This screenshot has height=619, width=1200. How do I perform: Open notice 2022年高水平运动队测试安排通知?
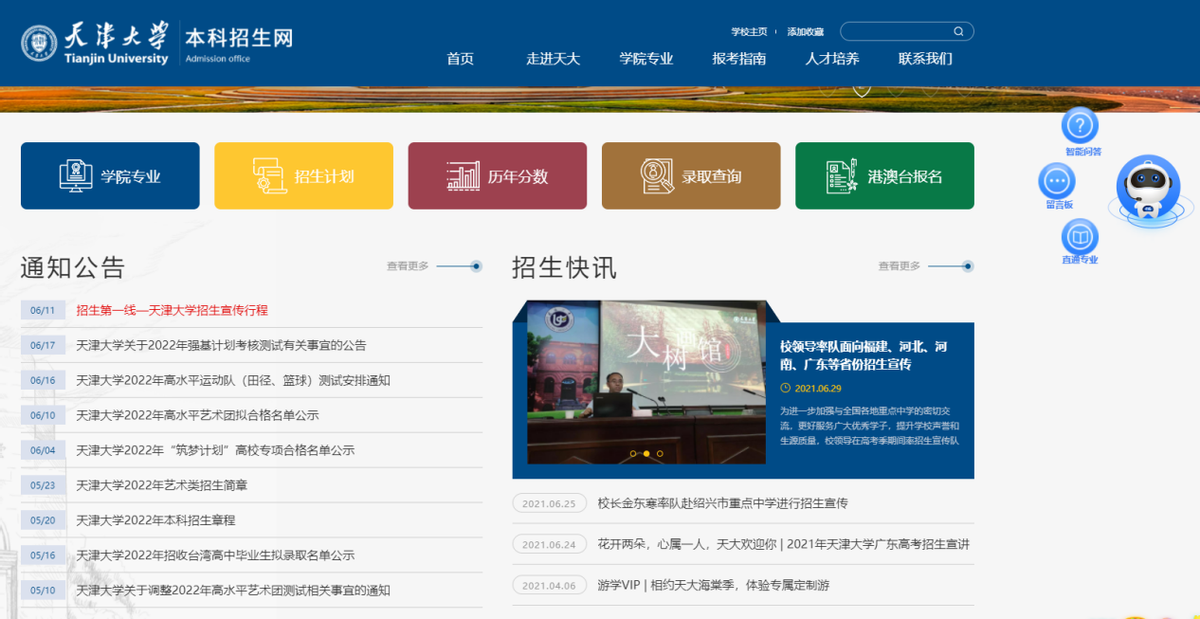tap(233, 380)
